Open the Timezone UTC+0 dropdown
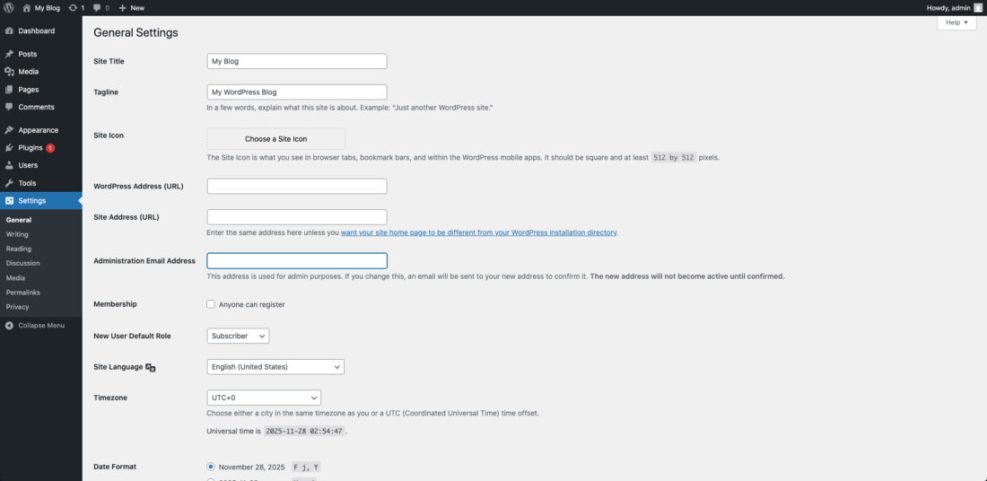Viewport: 987px width, 481px height. click(264, 398)
